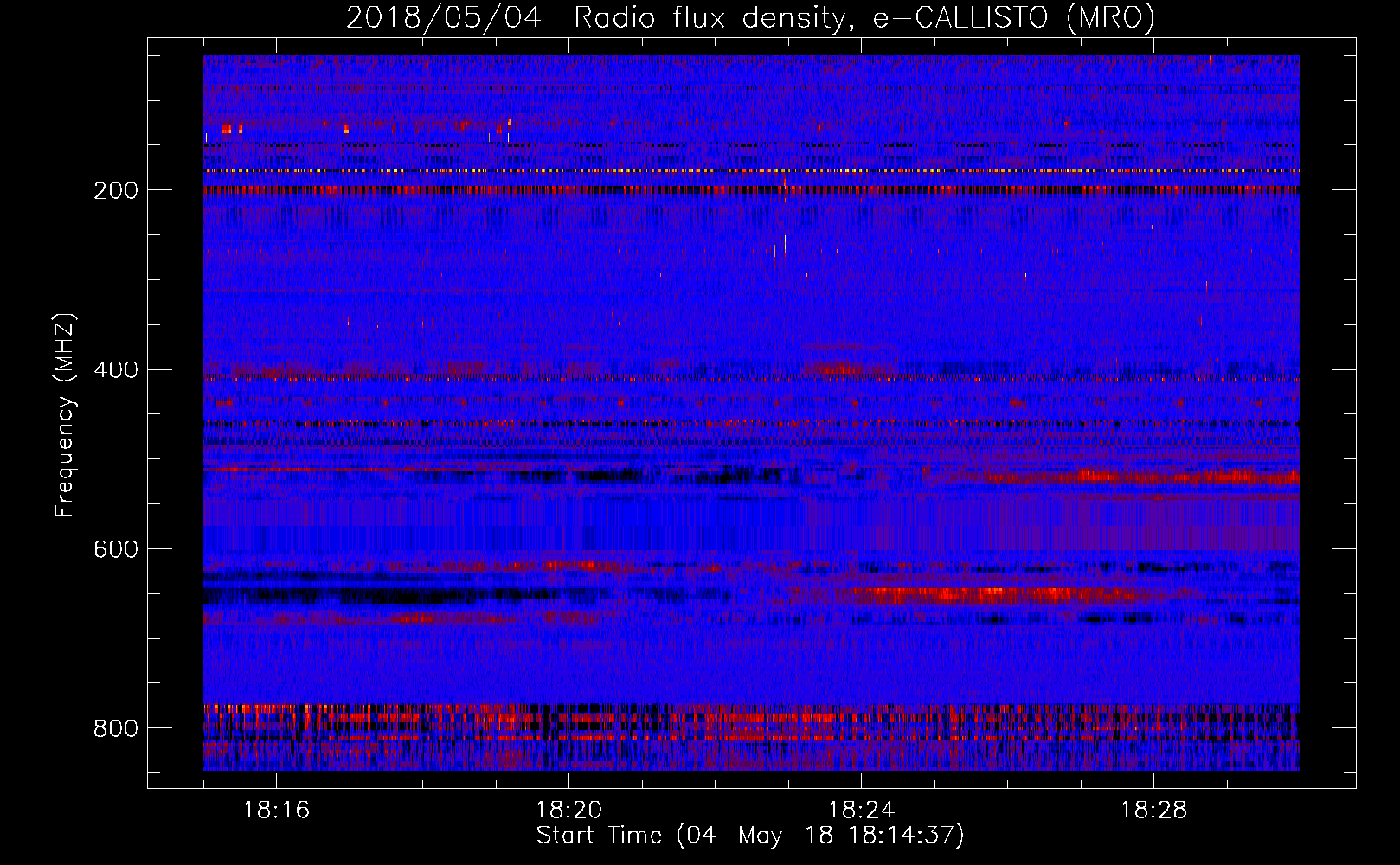Screen dimensions: 1400x865
Task: Click the 200 frequency tick label
Action: pos(115,190)
